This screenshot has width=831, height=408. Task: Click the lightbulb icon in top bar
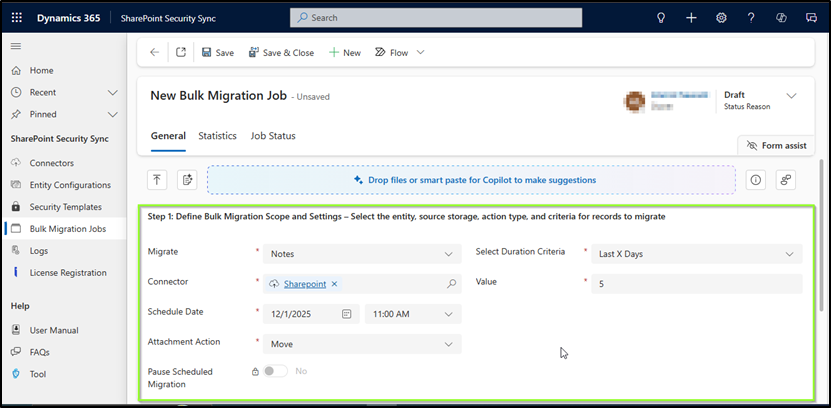click(660, 18)
